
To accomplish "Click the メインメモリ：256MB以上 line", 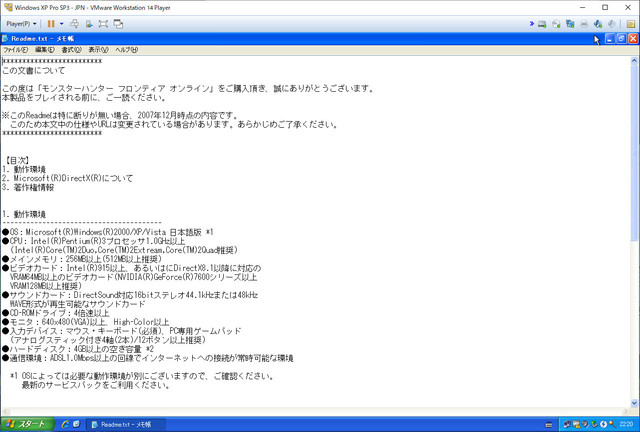I will click(82, 259).
